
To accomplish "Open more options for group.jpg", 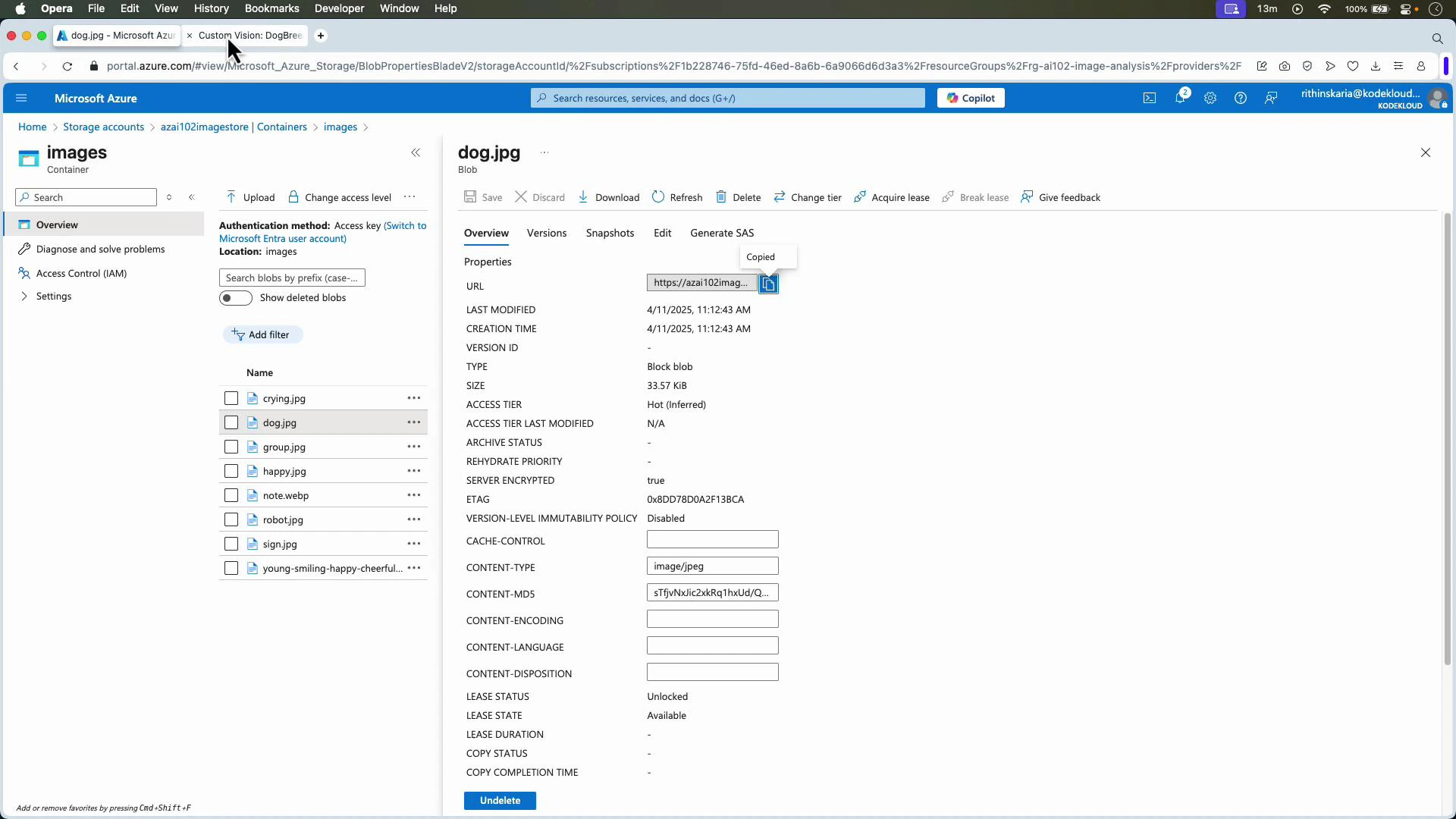I will point(414,447).
